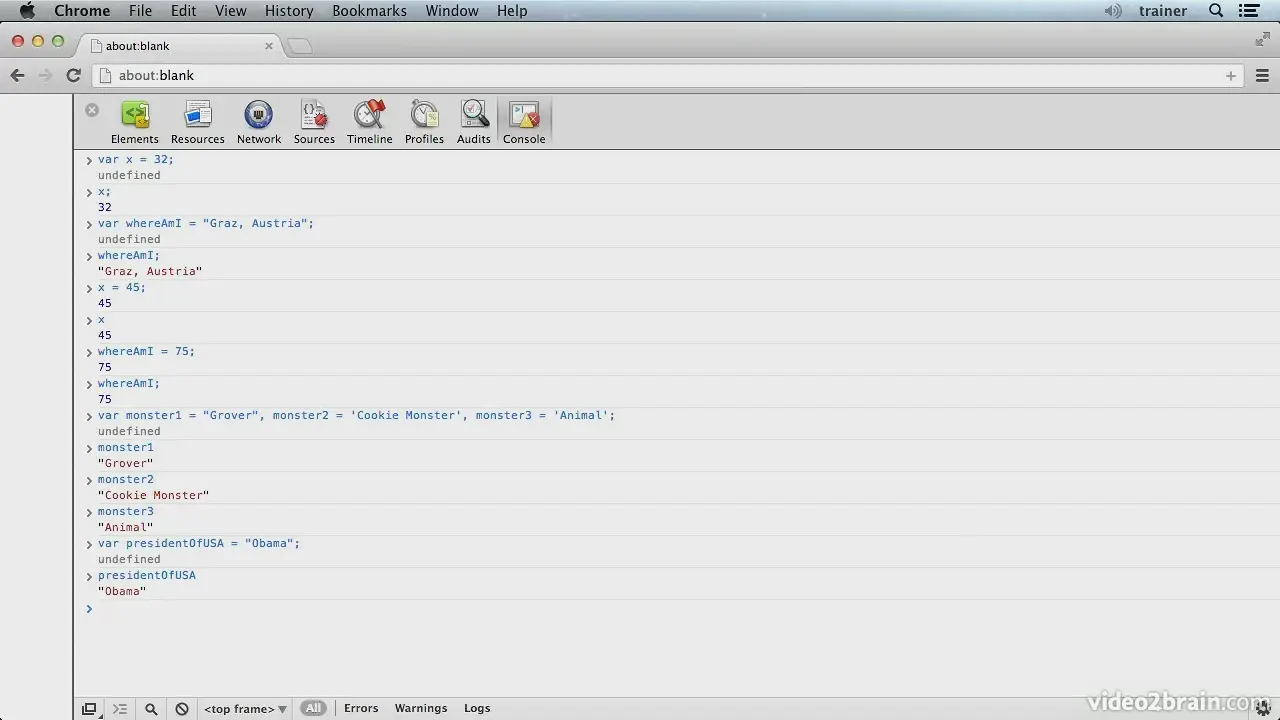This screenshot has width=1280, height=720.
Task: Select the 'whereAmI = 75;' command
Action: tap(147, 352)
